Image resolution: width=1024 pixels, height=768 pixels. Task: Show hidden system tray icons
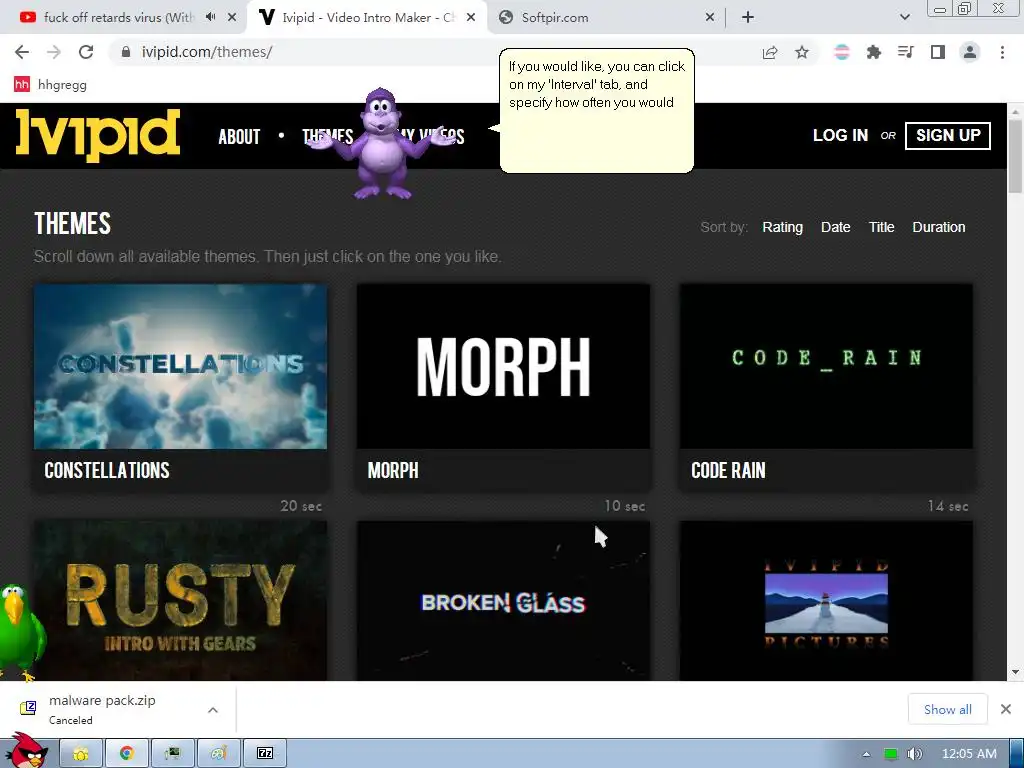coord(866,754)
